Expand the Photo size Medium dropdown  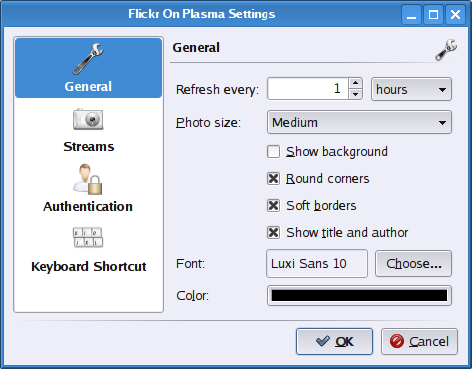click(359, 122)
